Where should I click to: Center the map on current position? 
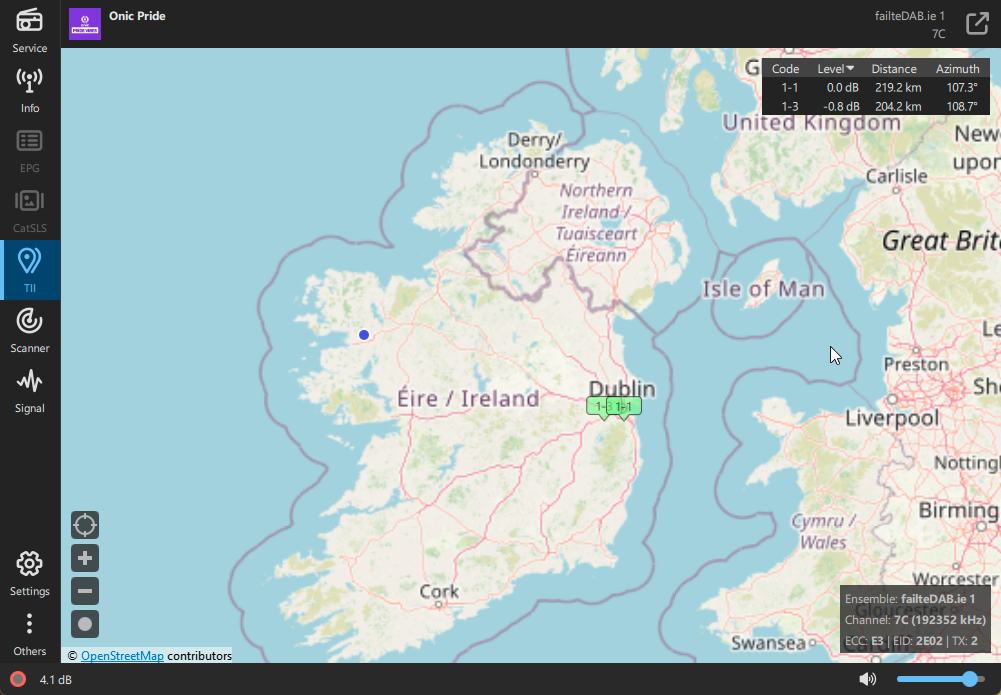click(x=85, y=525)
